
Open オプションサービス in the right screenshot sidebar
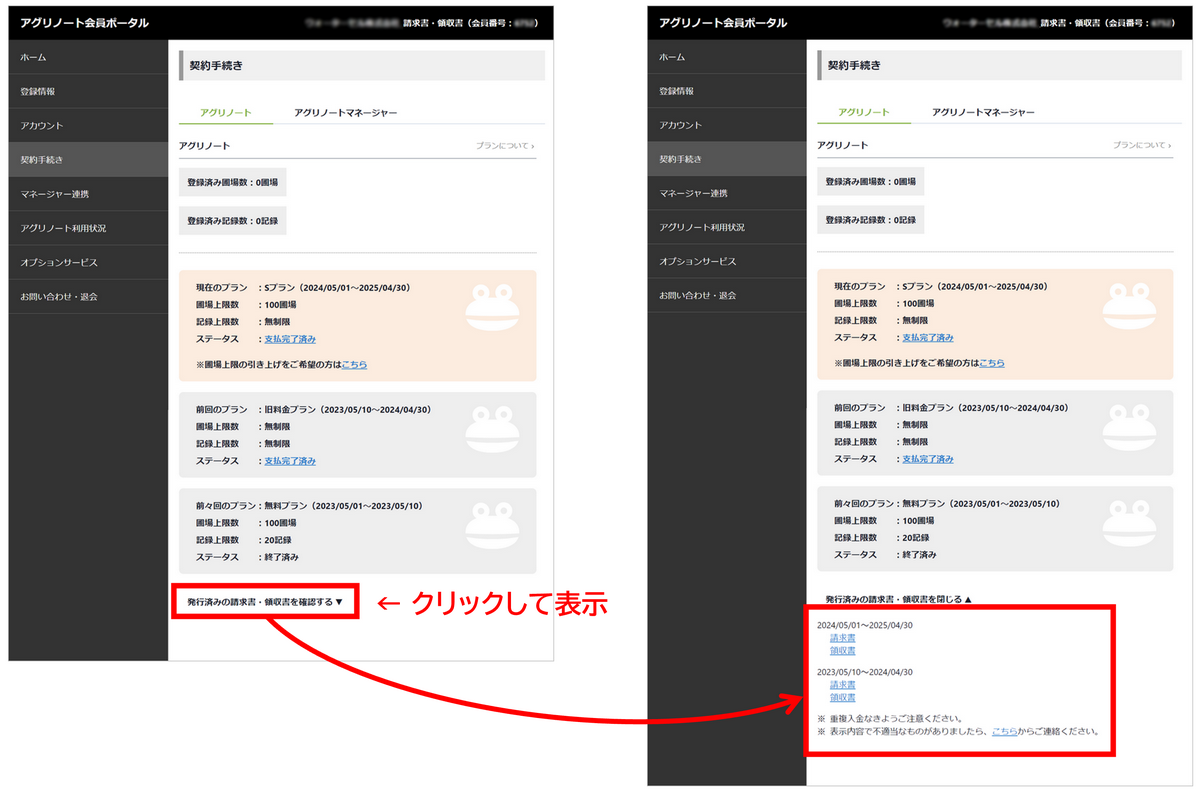tap(727, 261)
